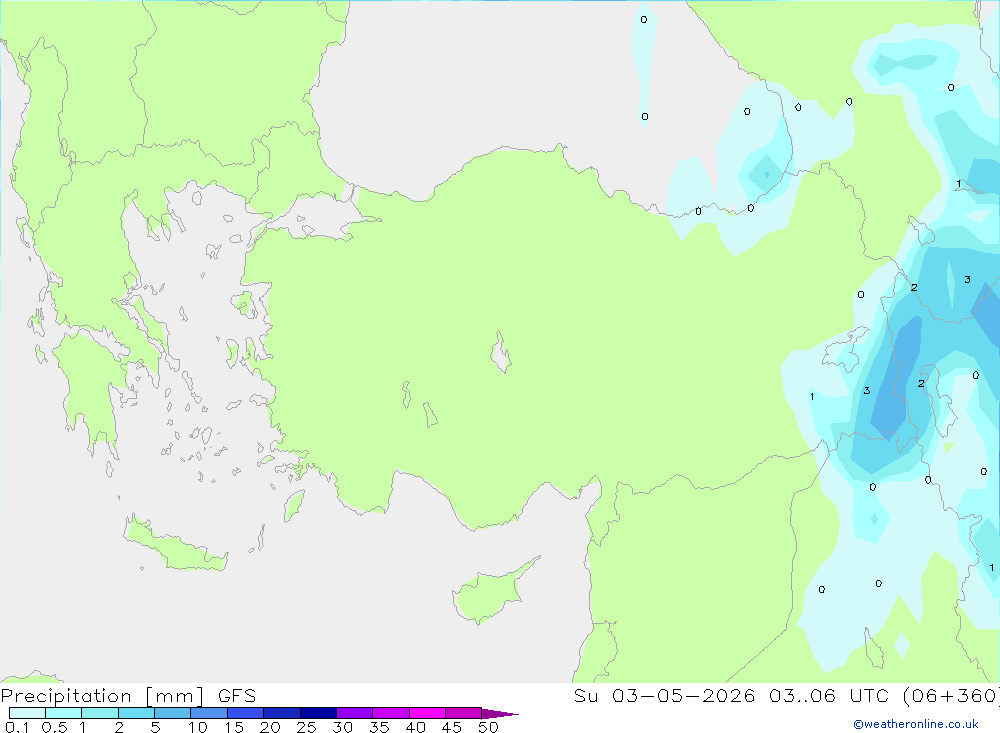This screenshot has height=733, width=1000.
Task: Pick the 10–15 mm blue legend swatch
Action: [209, 713]
